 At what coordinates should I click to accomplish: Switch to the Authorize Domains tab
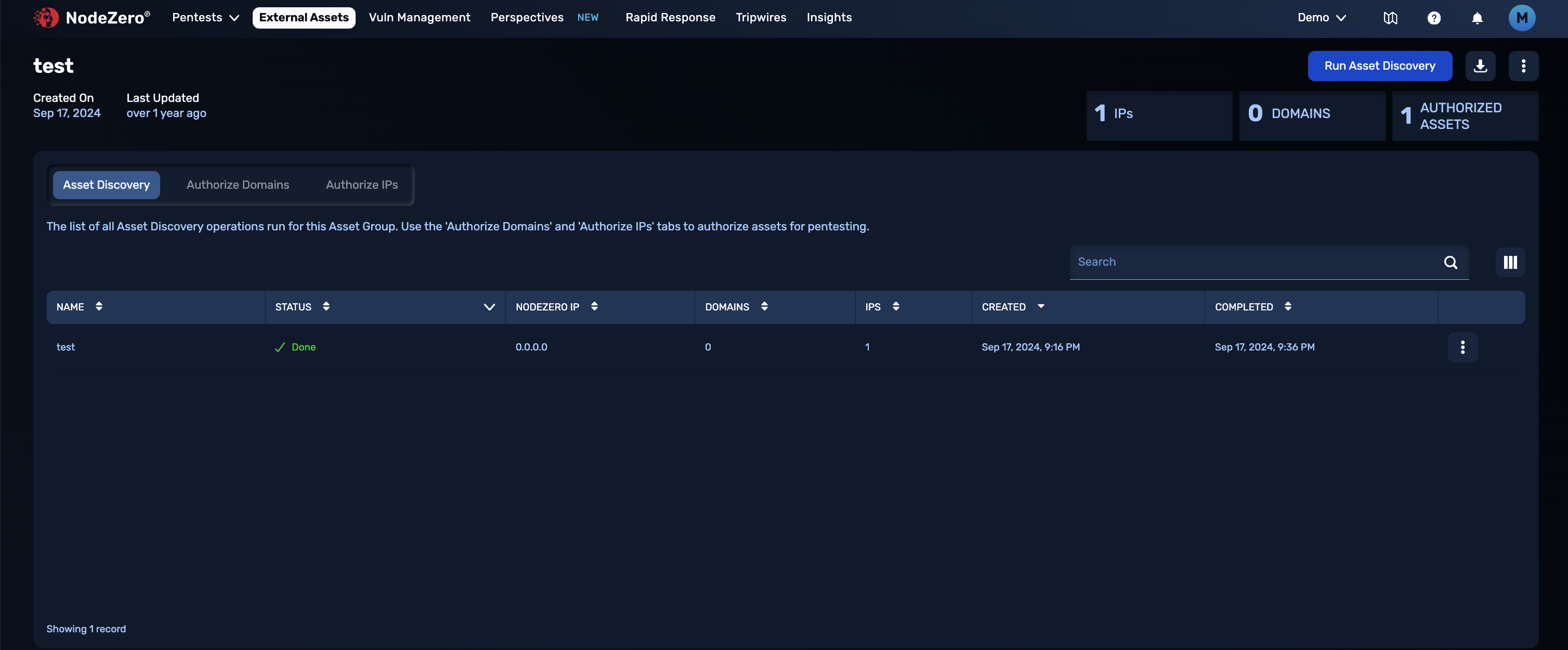238,185
